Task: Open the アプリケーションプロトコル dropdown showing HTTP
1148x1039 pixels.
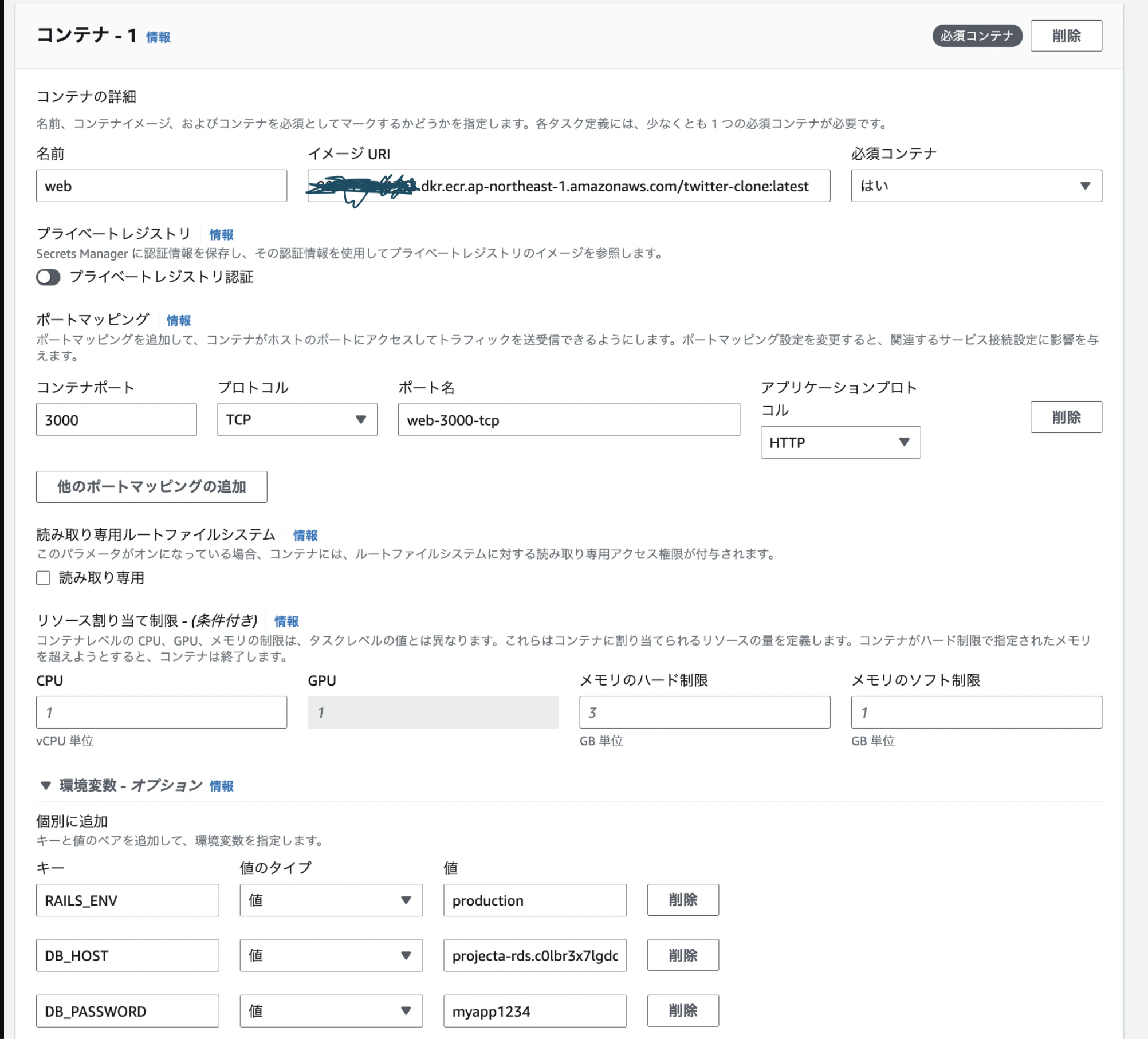Action: coord(840,442)
